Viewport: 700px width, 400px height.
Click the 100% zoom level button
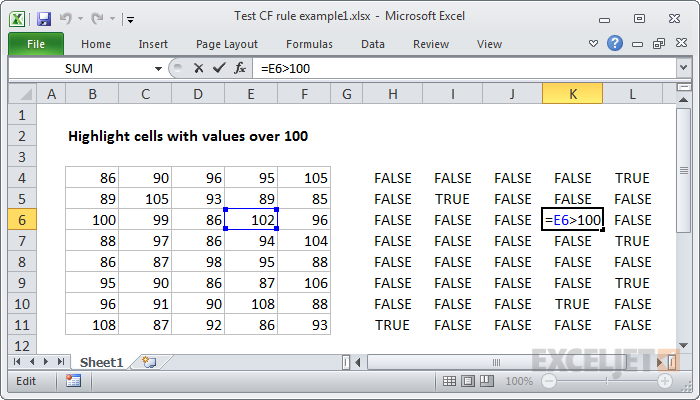click(x=519, y=381)
